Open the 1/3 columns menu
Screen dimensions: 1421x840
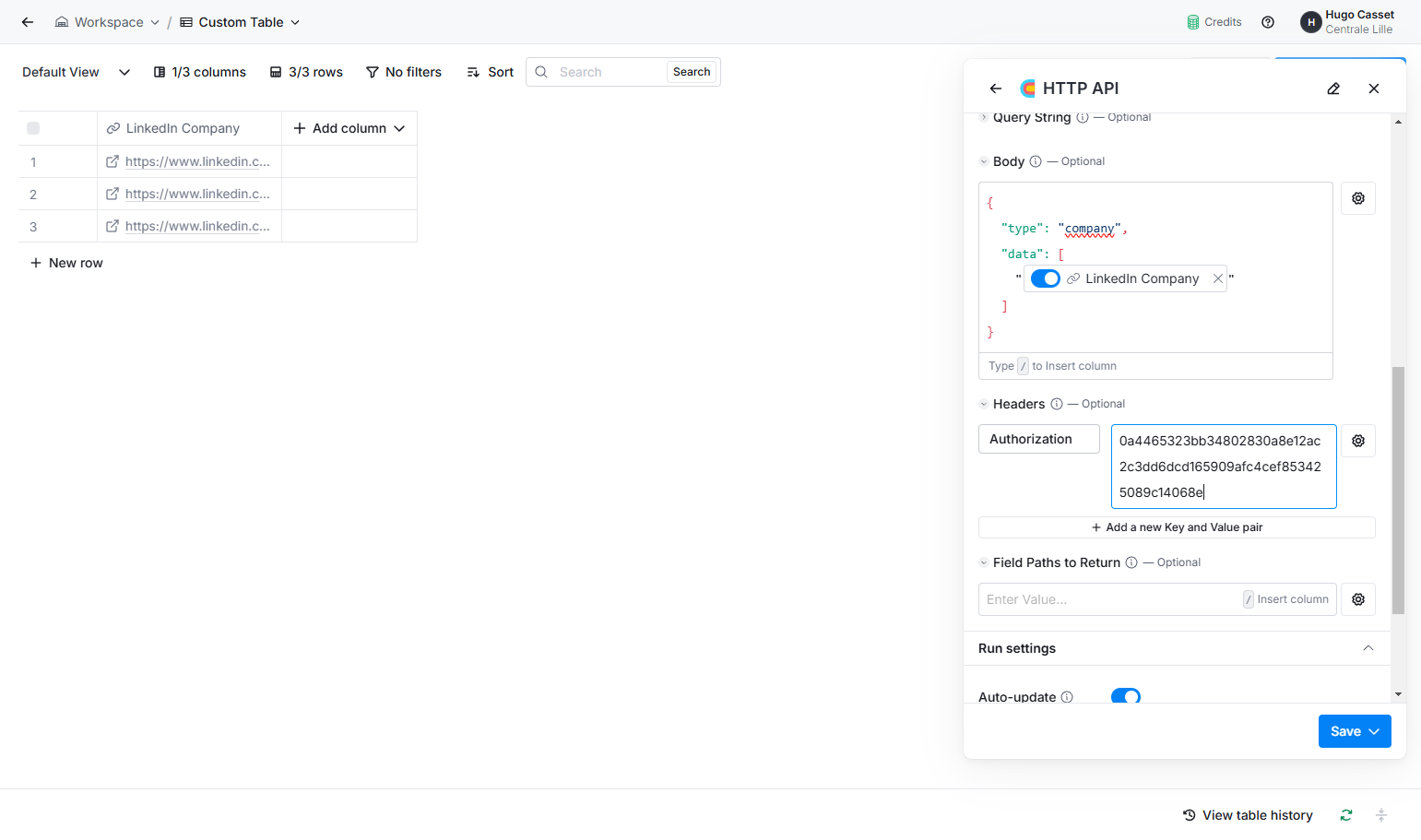200,72
